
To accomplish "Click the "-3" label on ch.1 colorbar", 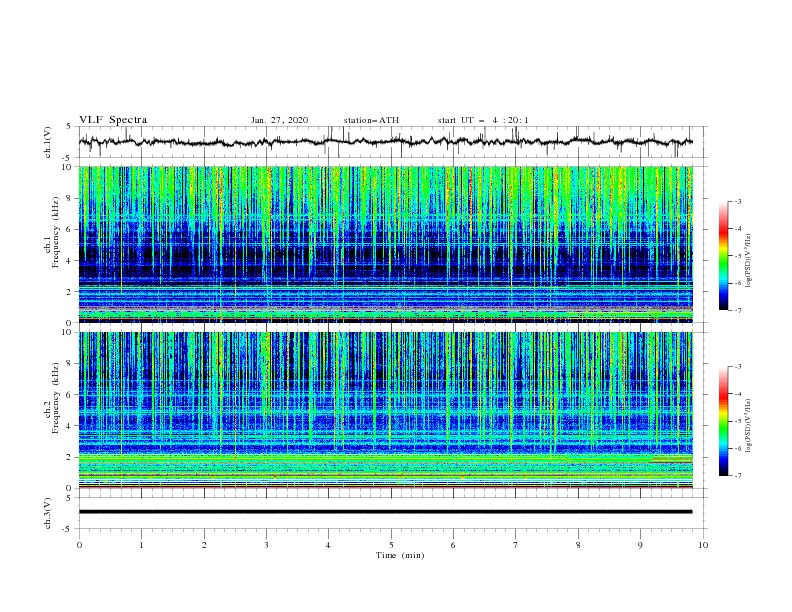I will (737, 201).
